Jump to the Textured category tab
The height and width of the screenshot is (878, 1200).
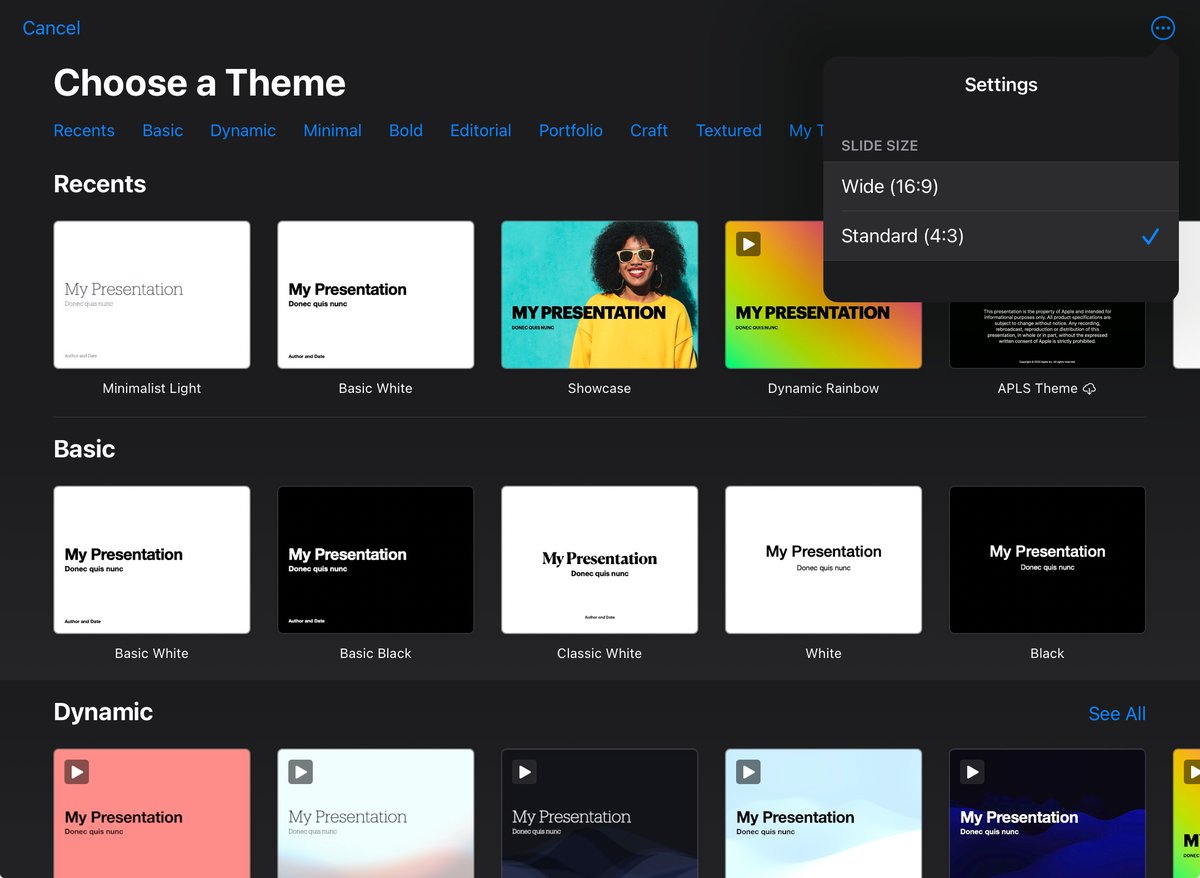(x=728, y=131)
